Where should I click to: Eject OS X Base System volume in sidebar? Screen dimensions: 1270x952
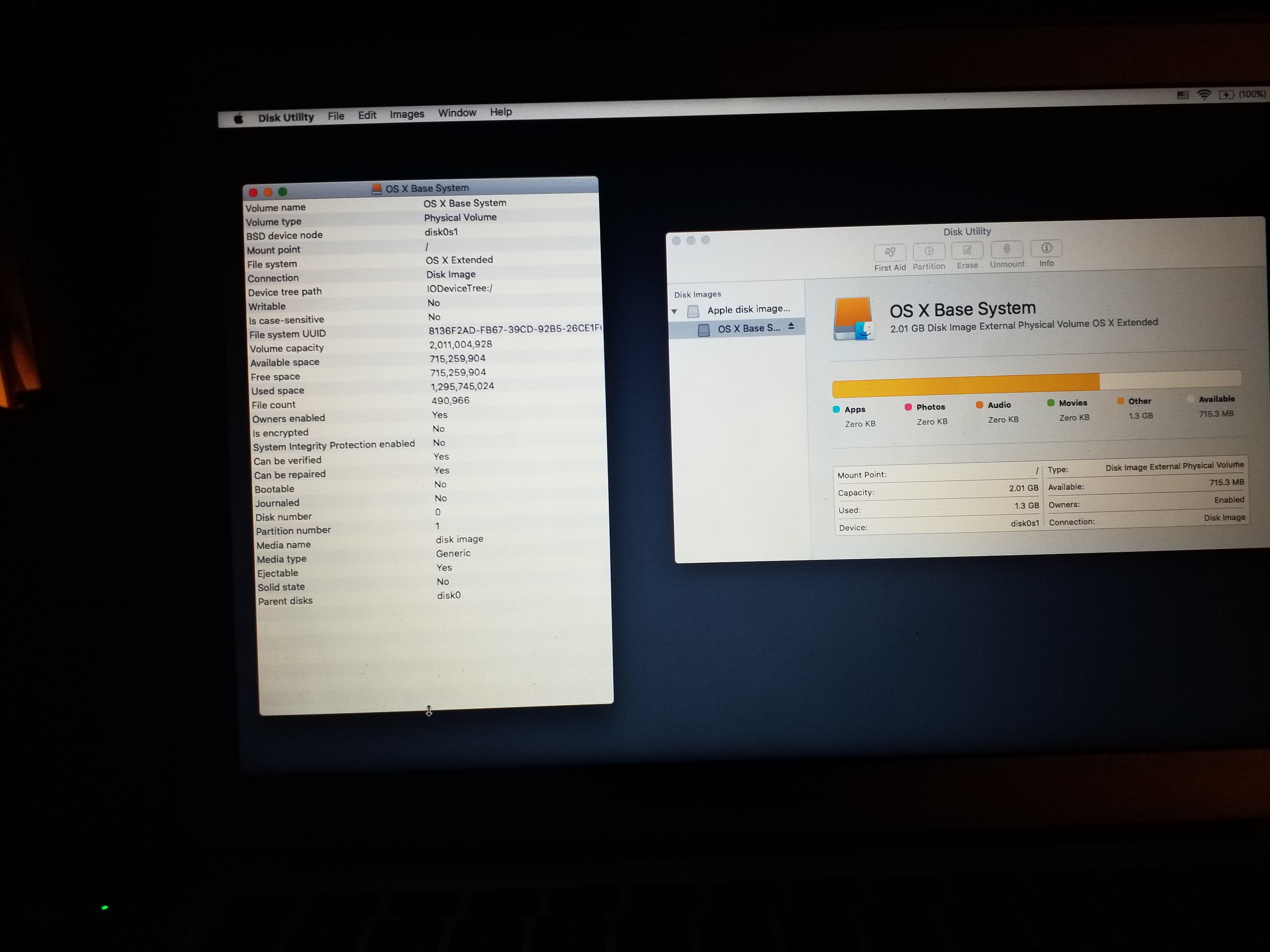791,326
